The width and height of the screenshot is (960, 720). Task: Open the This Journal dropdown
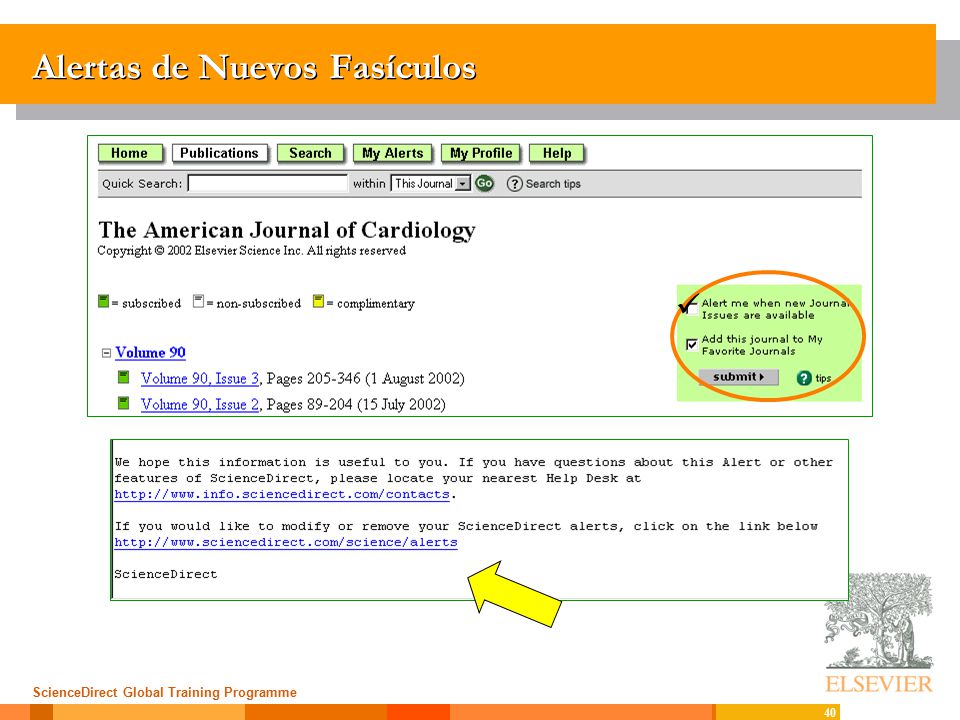click(431, 183)
